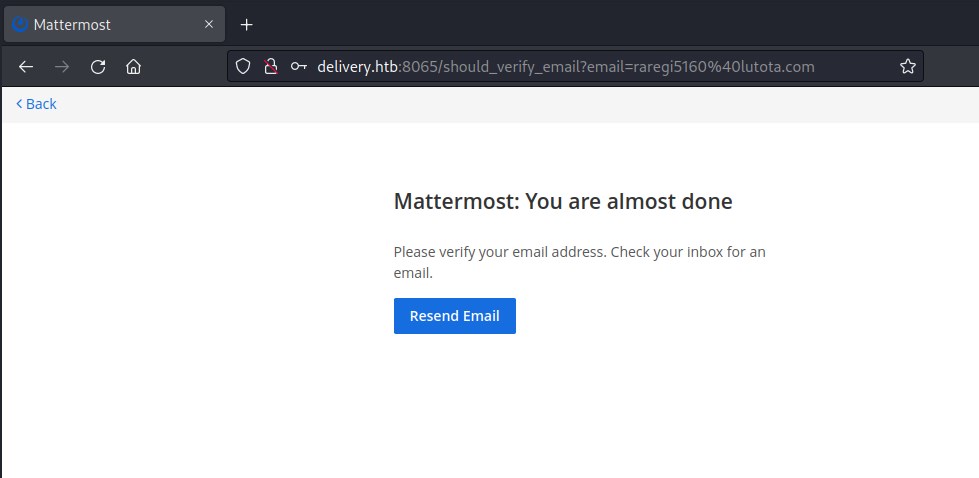
Task: Click the chevron left of "Back"
Action: (x=19, y=104)
